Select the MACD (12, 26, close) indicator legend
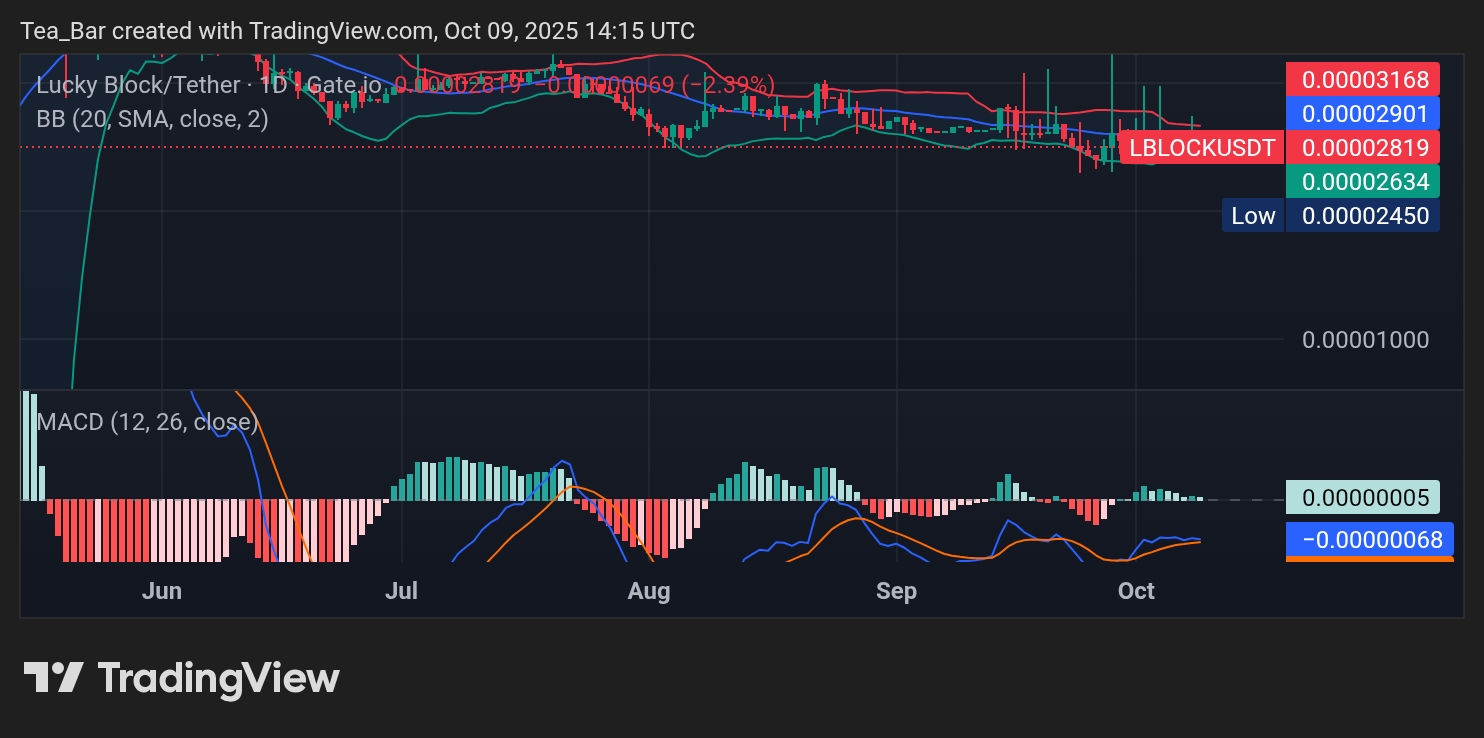The width and height of the screenshot is (1484, 738). pyautogui.click(x=147, y=422)
